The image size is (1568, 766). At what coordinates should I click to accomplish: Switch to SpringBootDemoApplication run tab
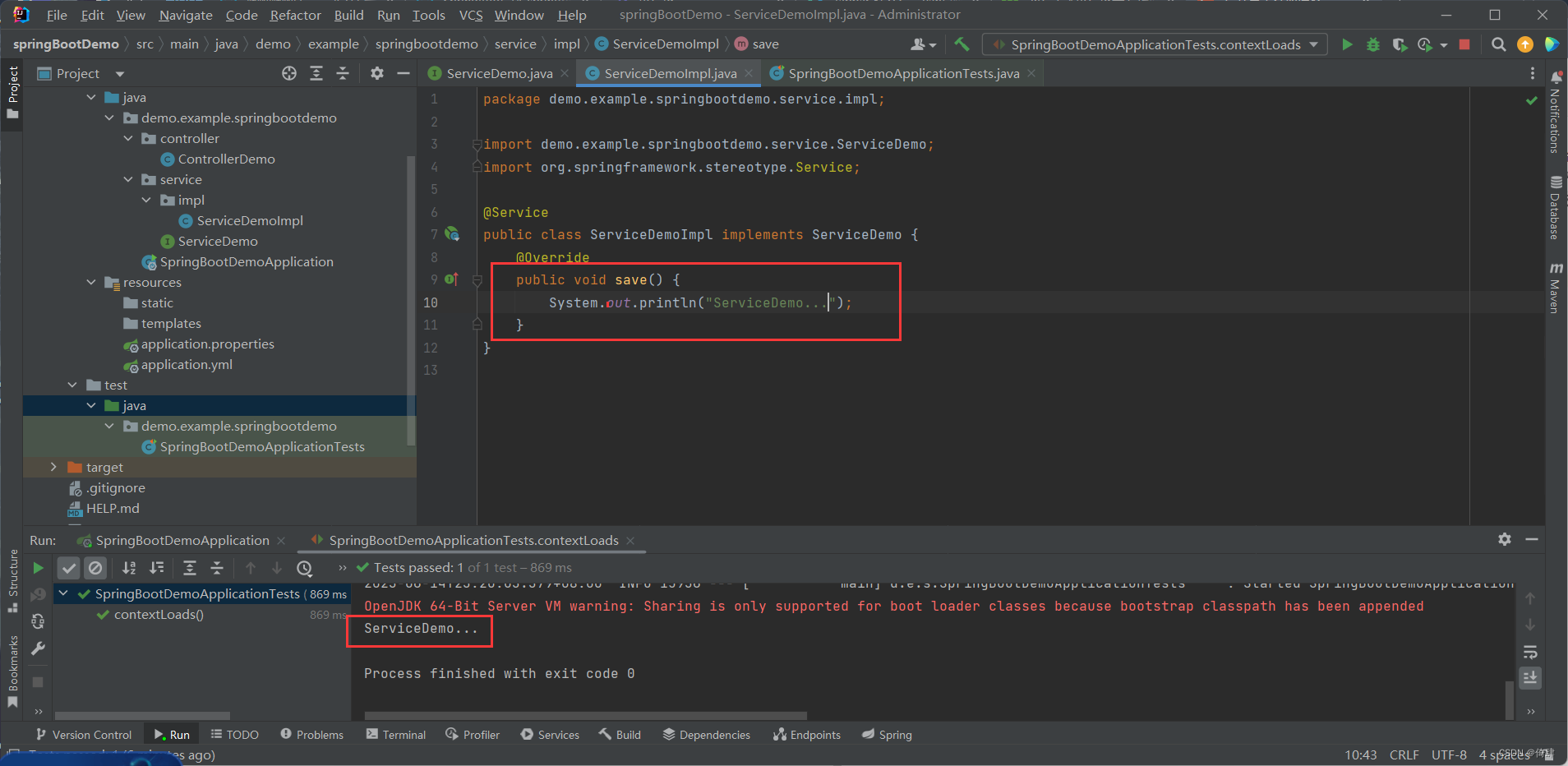pyautogui.click(x=182, y=540)
